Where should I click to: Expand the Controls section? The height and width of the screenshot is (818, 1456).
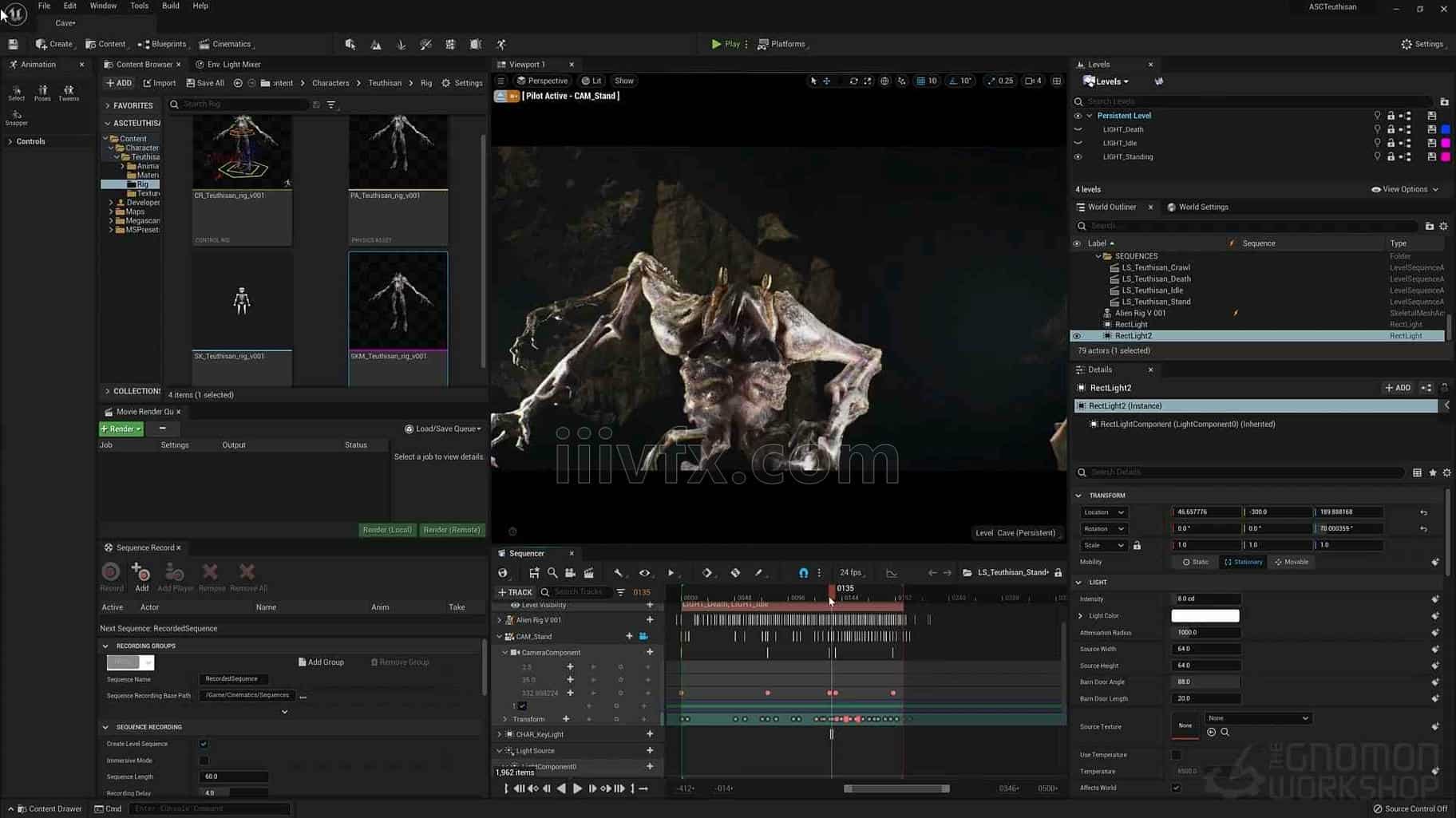10,141
